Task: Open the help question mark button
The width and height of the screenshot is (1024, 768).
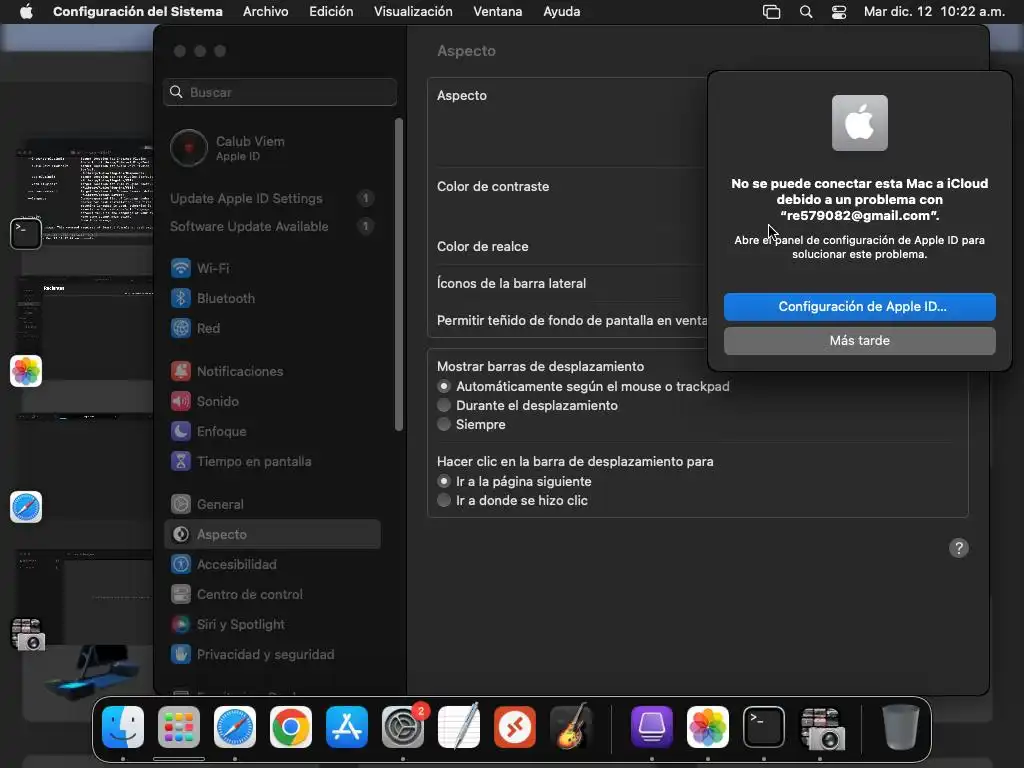Action: [959, 548]
